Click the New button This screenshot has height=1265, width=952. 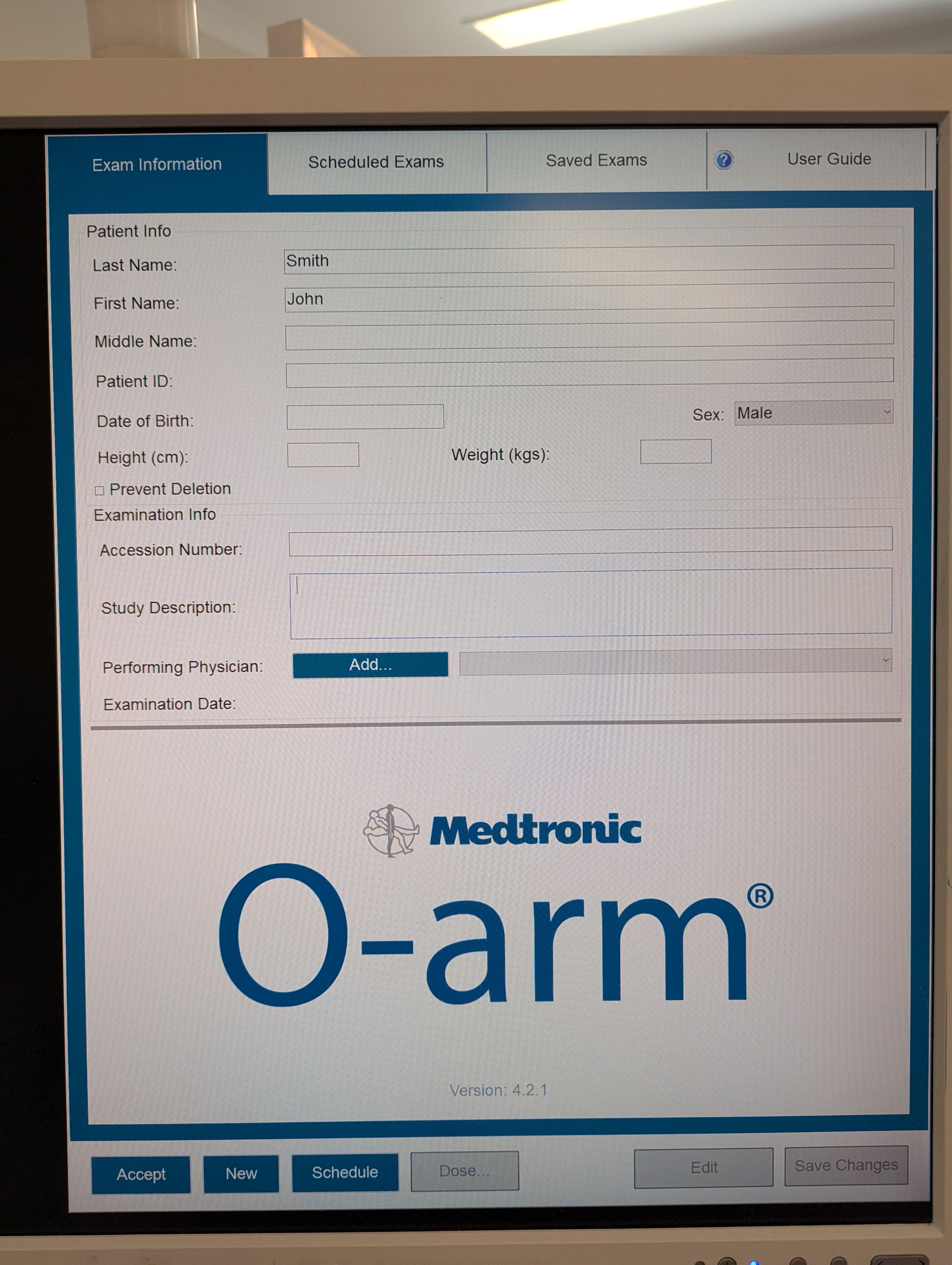241,1174
